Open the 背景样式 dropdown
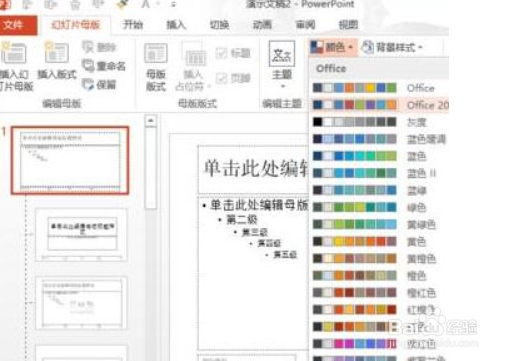The height and width of the screenshot is (361, 506). pyautogui.click(x=392, y=47)
